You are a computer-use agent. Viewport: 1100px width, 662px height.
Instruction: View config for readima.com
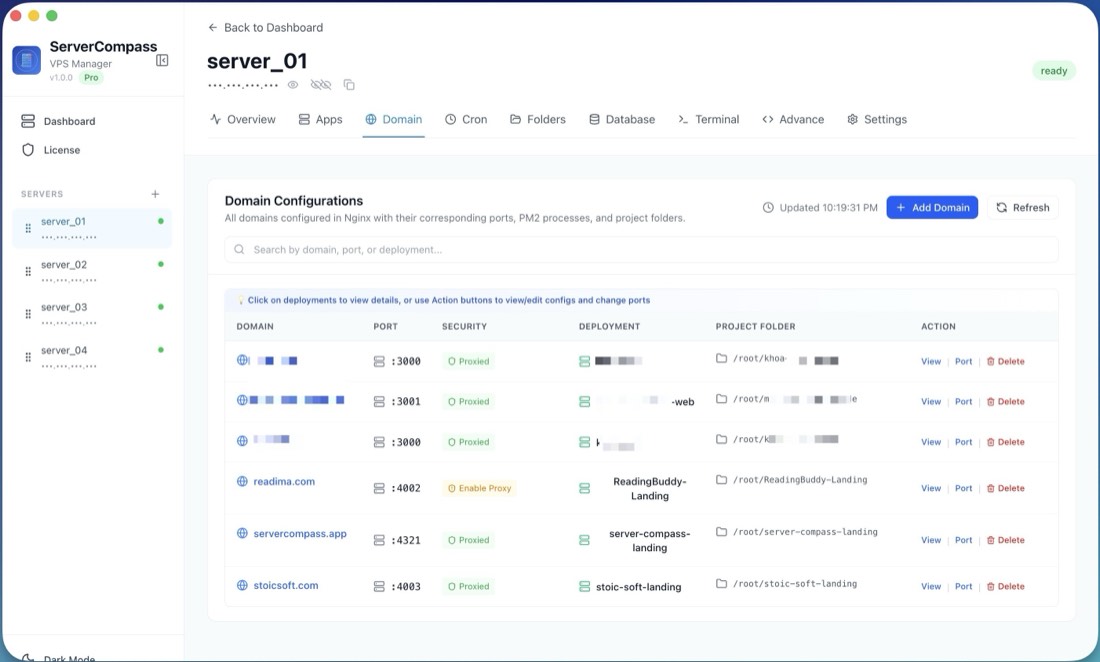[931, 488]
